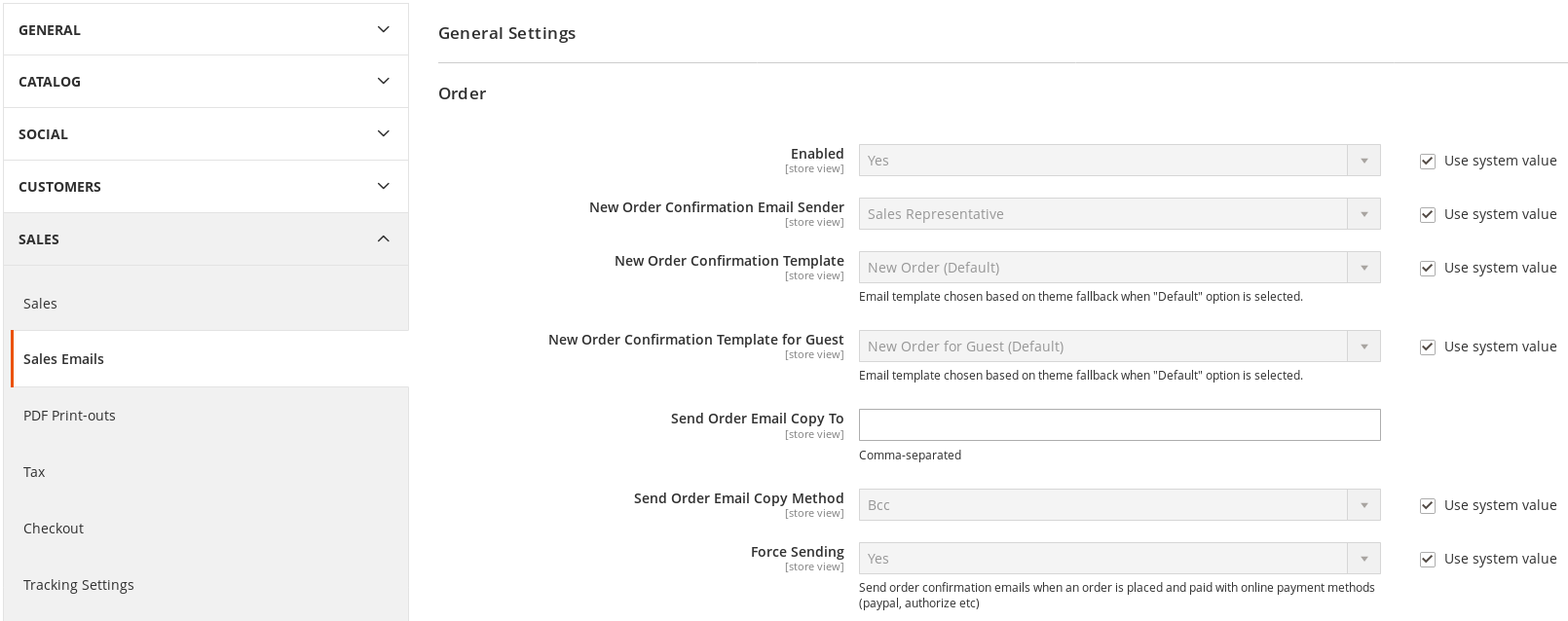Open Checkout configuration

(54, 529)
